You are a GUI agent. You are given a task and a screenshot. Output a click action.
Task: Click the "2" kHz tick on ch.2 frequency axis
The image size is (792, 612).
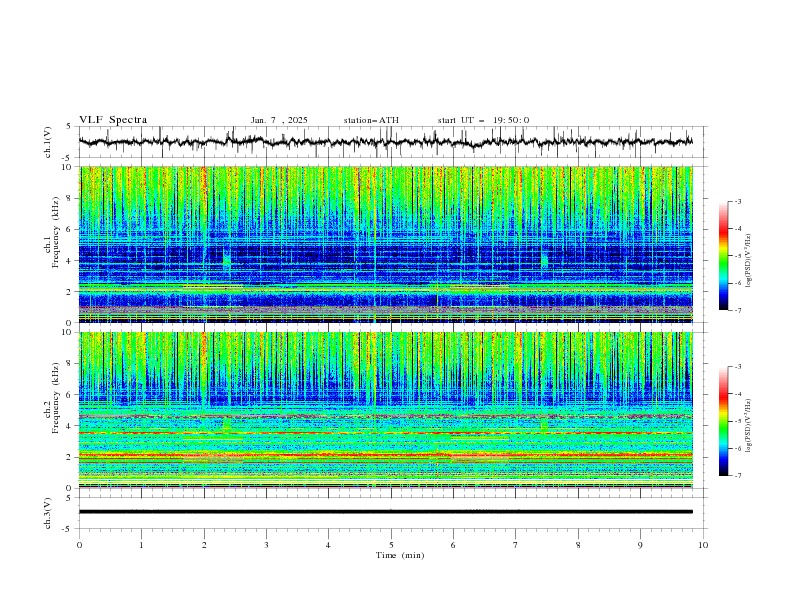point(70,457)
